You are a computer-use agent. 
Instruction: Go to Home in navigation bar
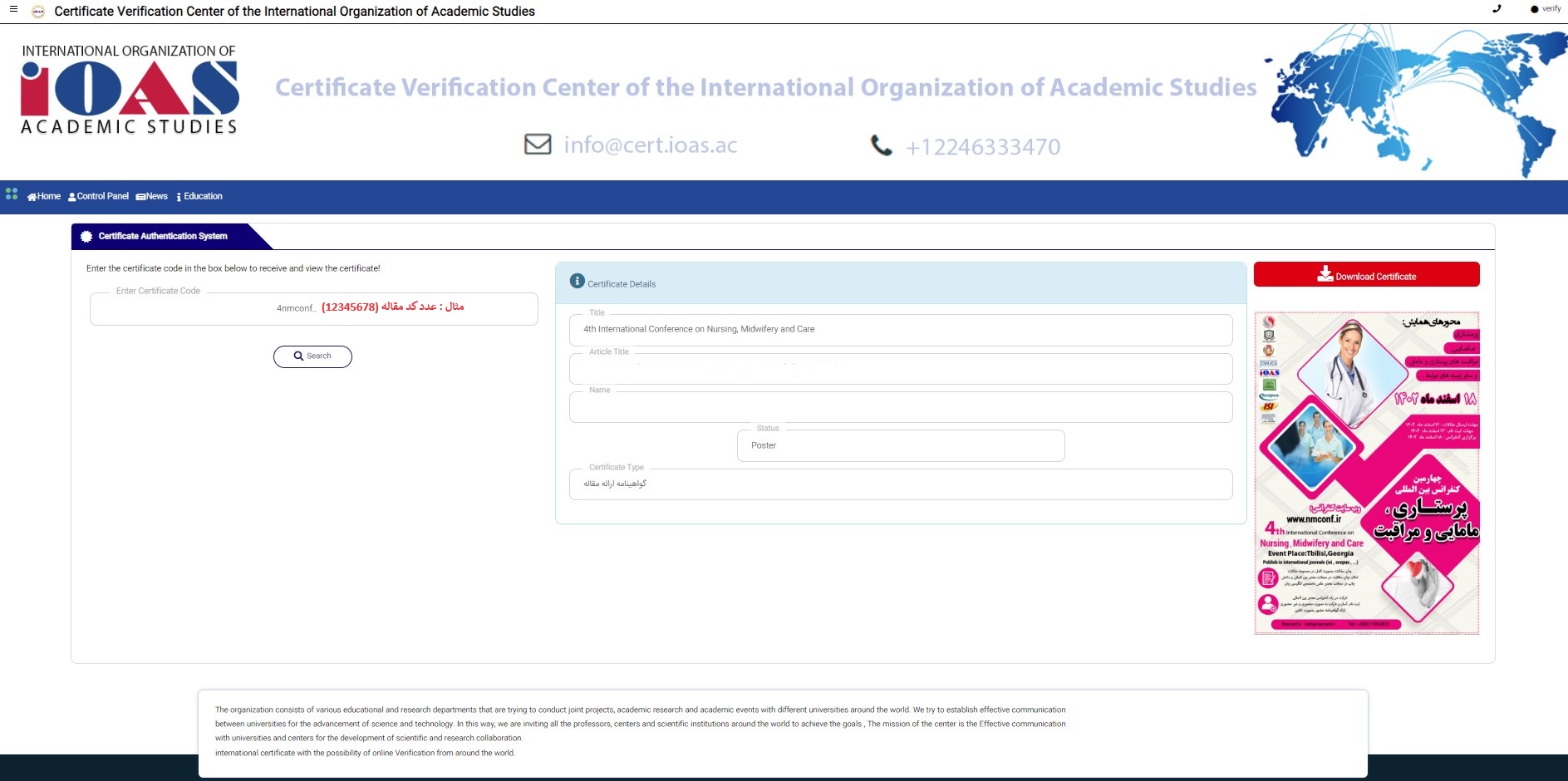44,197
